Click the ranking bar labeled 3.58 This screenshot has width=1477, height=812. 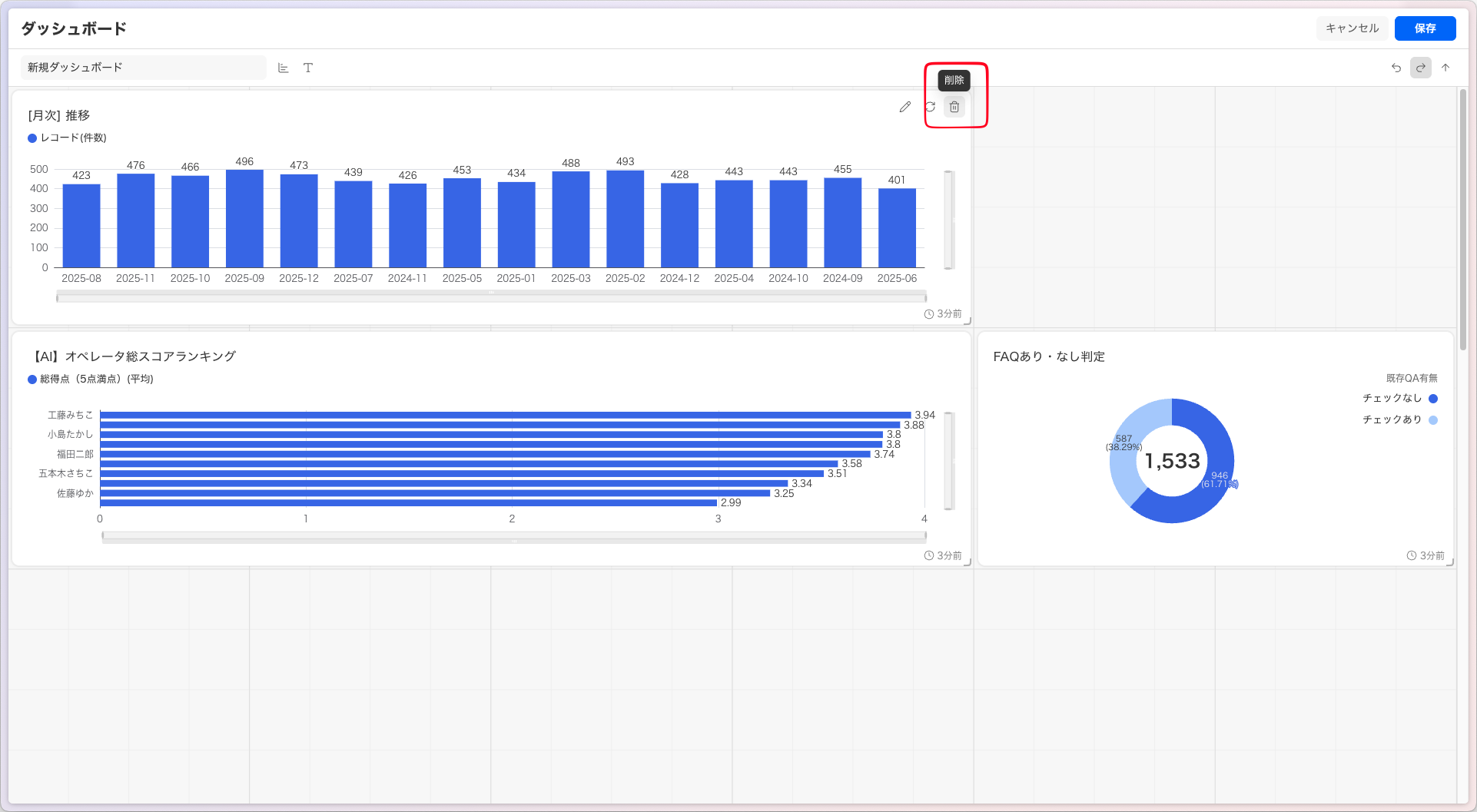[469, 464]
